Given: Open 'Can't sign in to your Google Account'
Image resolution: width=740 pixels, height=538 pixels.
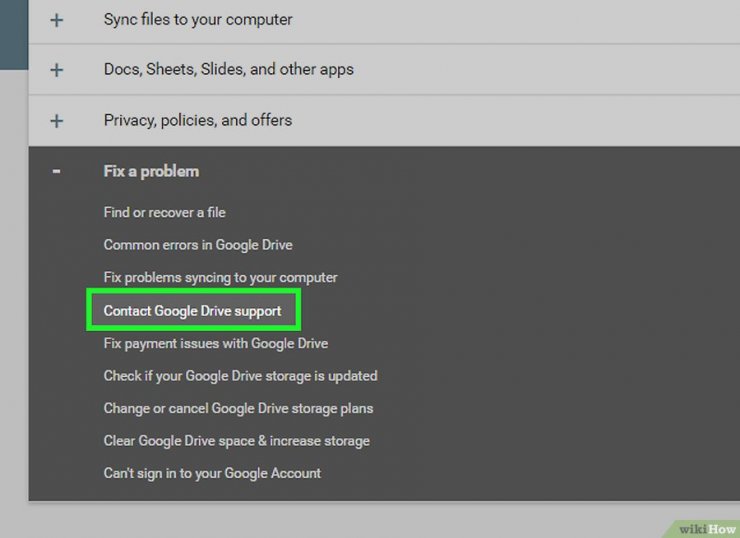Looking at the screenshot, I should click(212, 473).
